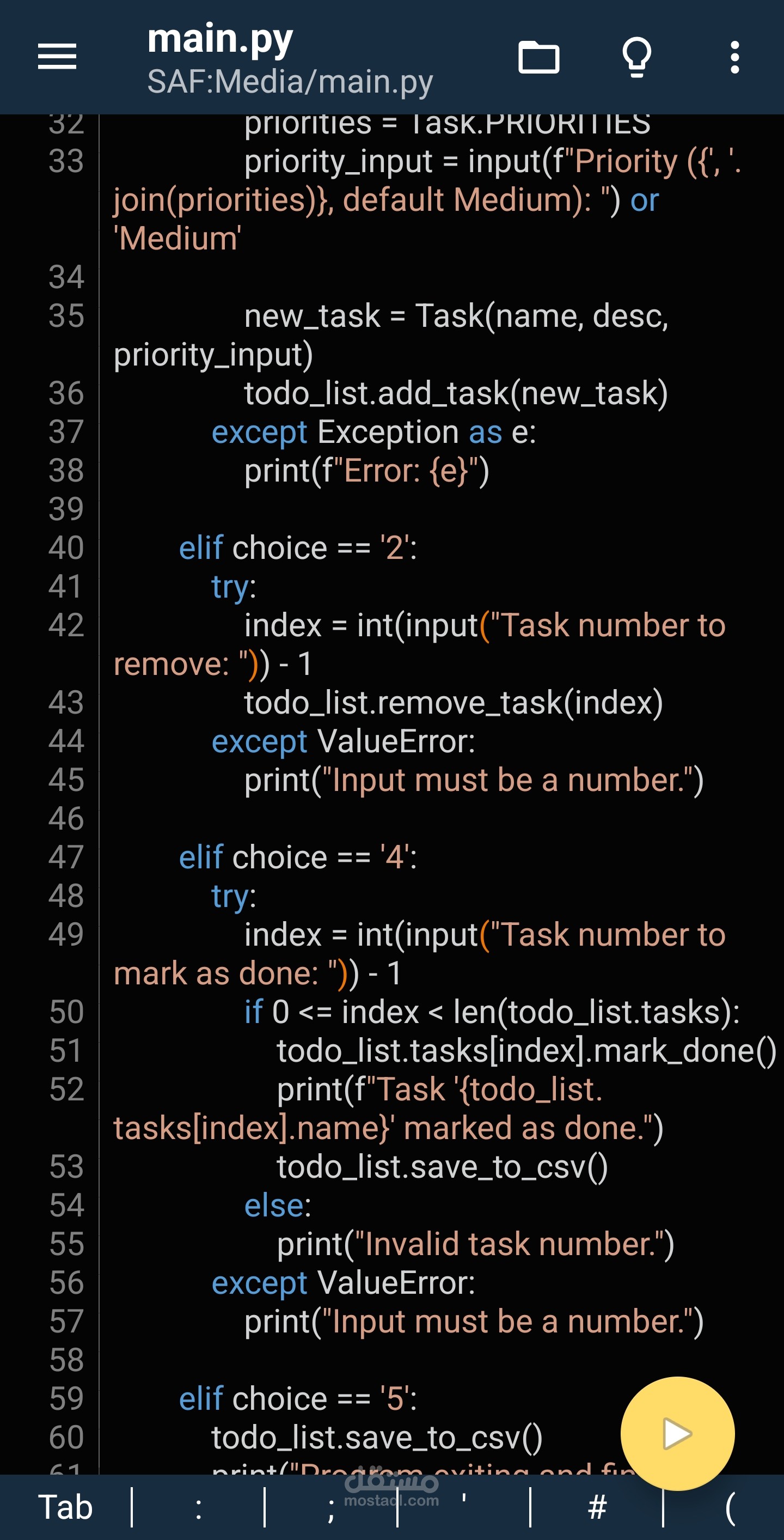Screen dimensions: 784x1540
Task: Open the three-dot overflow menu
Action: 734,57
